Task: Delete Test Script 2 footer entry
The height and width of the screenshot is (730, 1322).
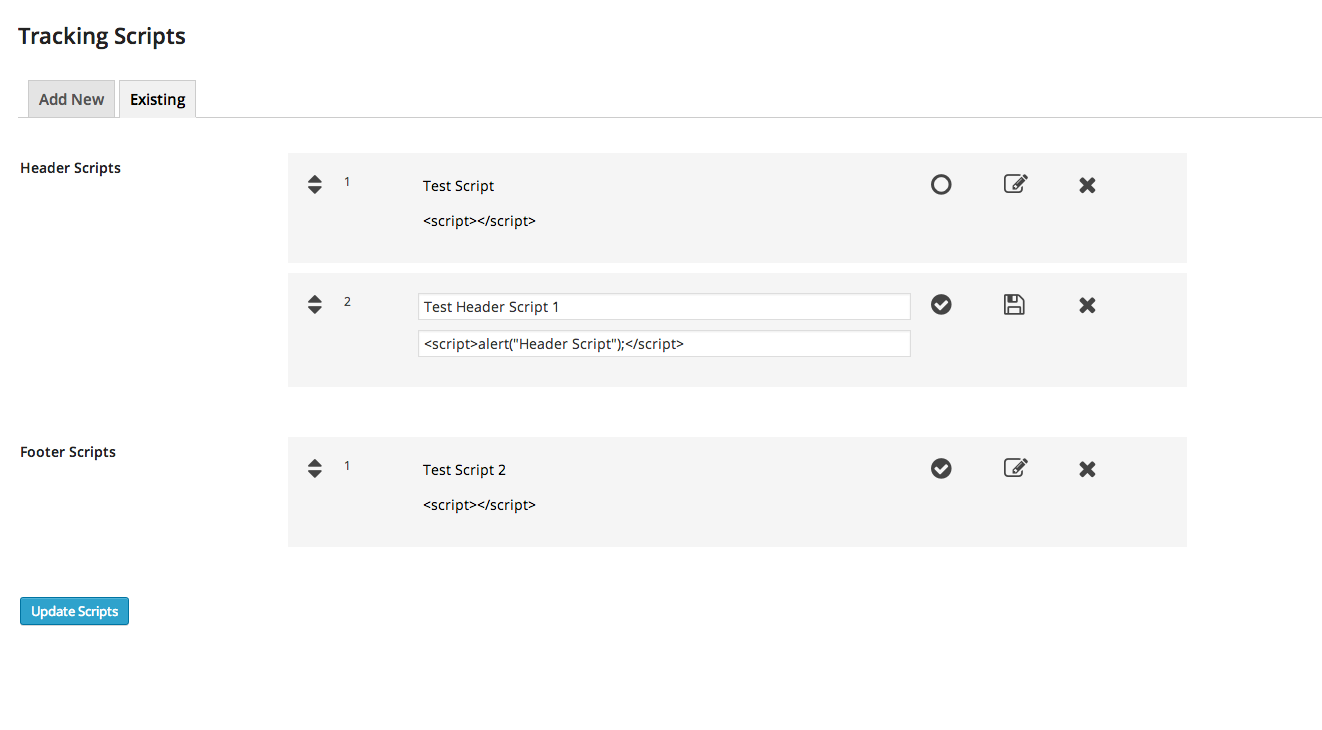Action: coord(1087,469)
